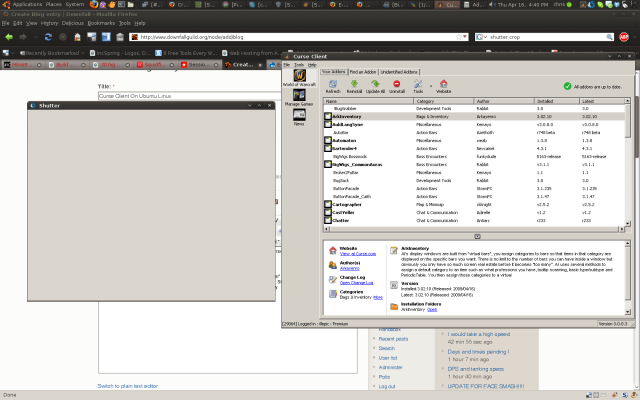Click Log out link on web page
The width and height of the screenshot is (640, 400).
387,386
